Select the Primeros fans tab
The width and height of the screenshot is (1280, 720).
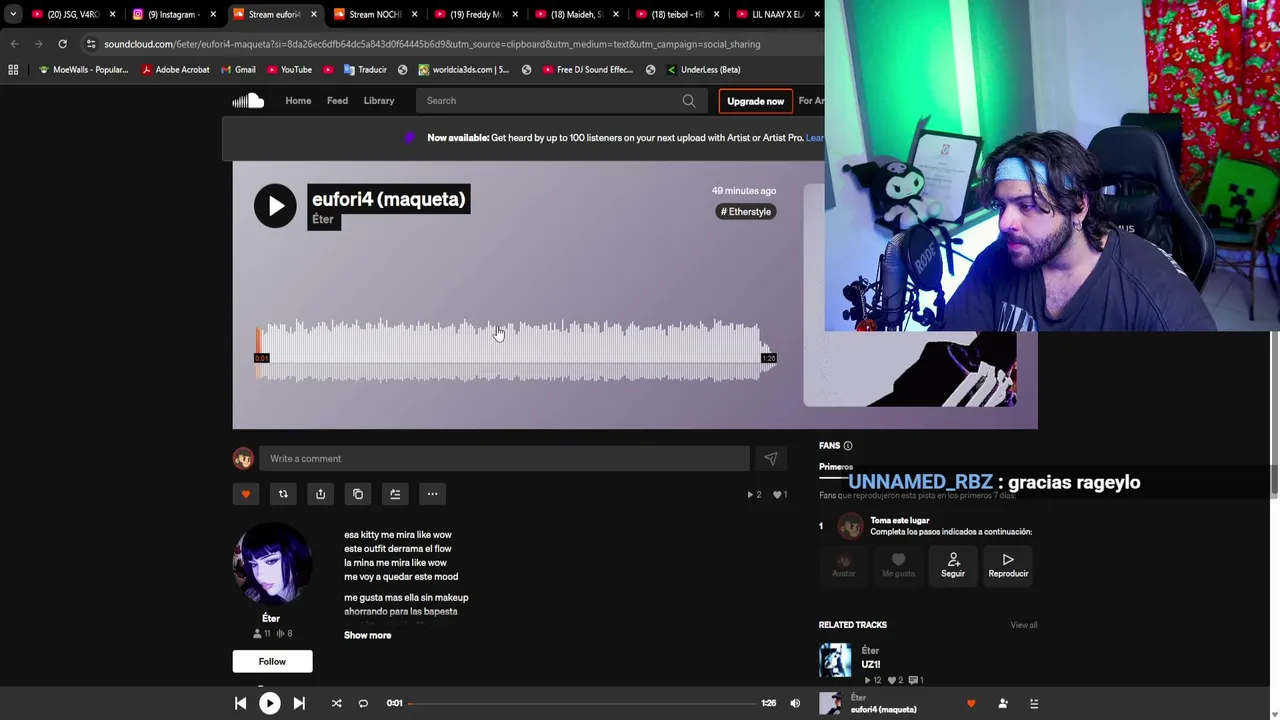[x=836, y=467]
